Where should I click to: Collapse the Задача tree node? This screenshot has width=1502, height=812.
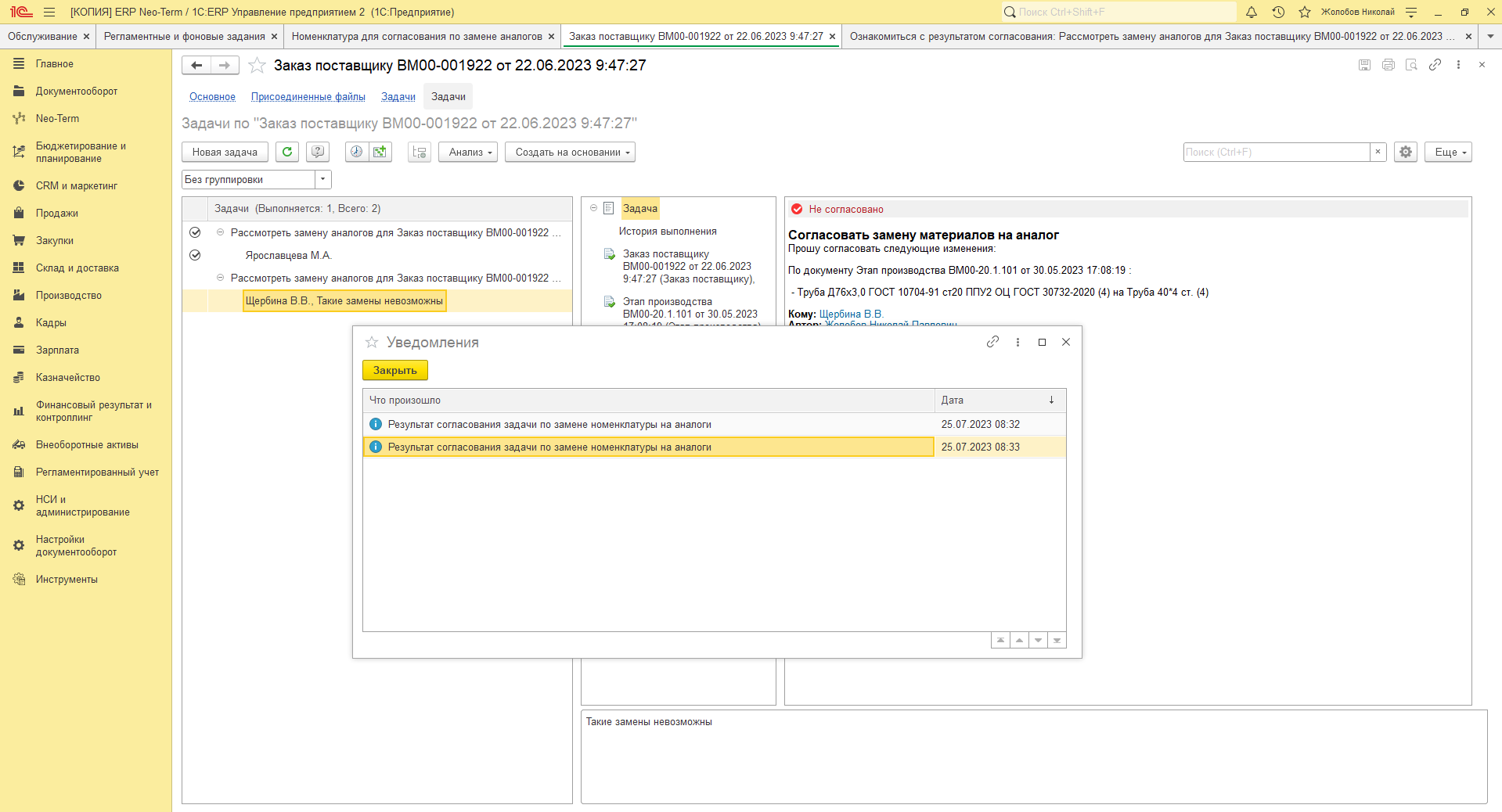tap(594, 208)
